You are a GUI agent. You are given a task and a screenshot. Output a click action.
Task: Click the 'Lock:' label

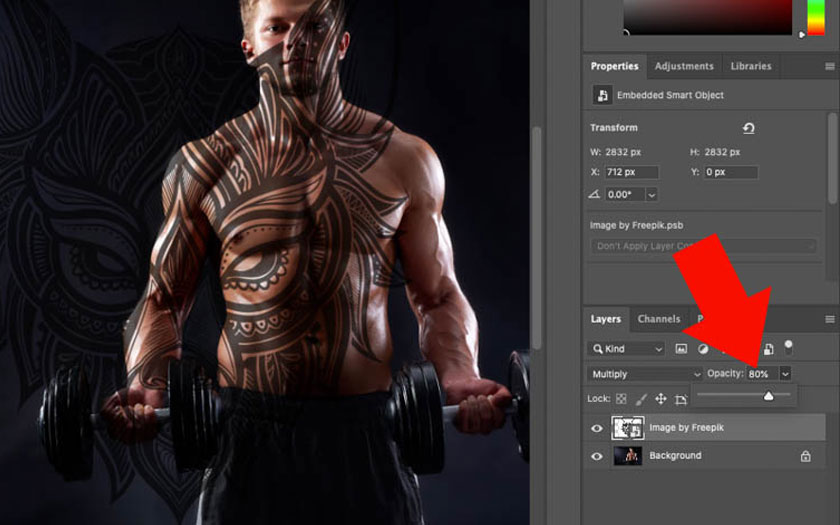click(x=599, y=399)
